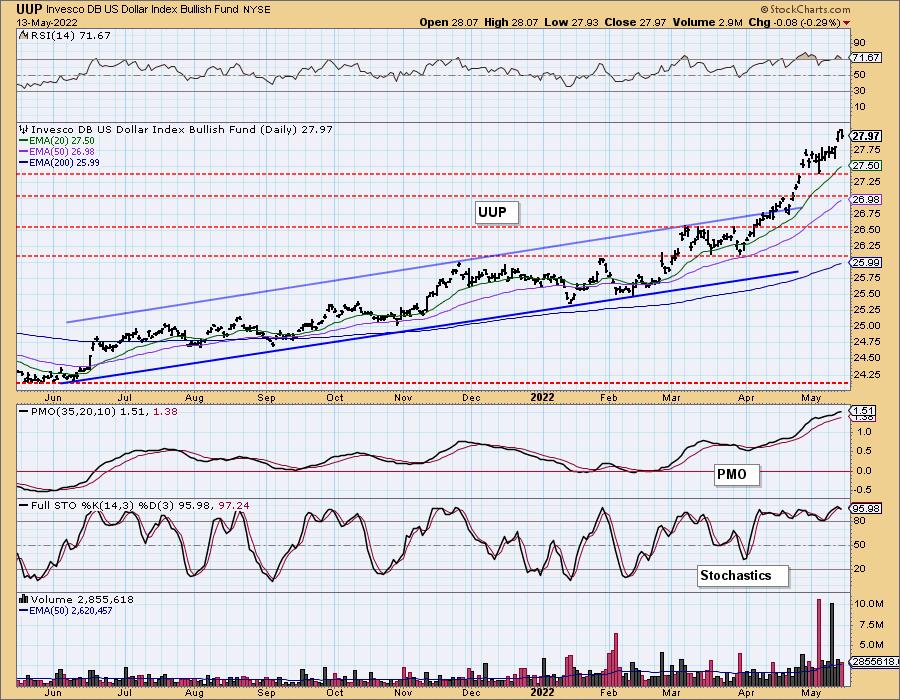Click the 7.5M volume axis label
Image resolution: width=900 pixels, height=700 pixels.
[x=869, y=624]
